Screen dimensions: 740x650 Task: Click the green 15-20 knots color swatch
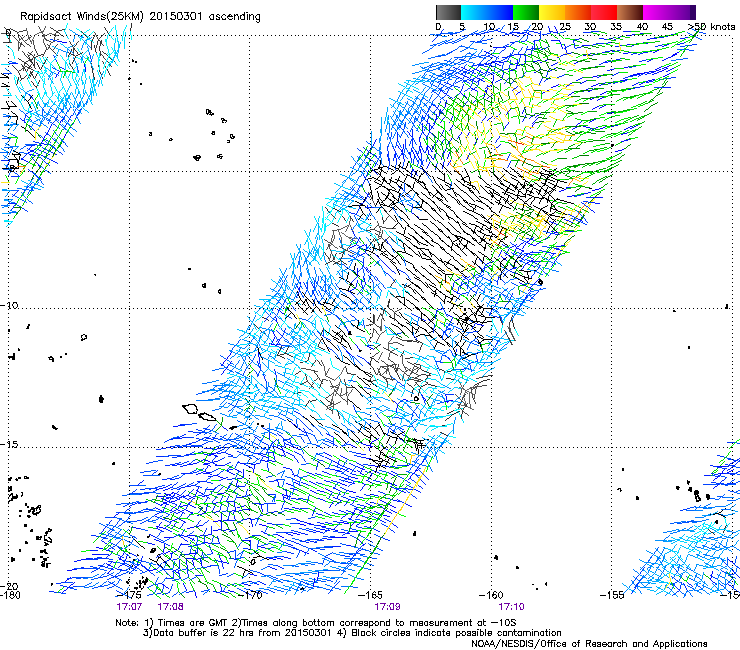(526, 12)
